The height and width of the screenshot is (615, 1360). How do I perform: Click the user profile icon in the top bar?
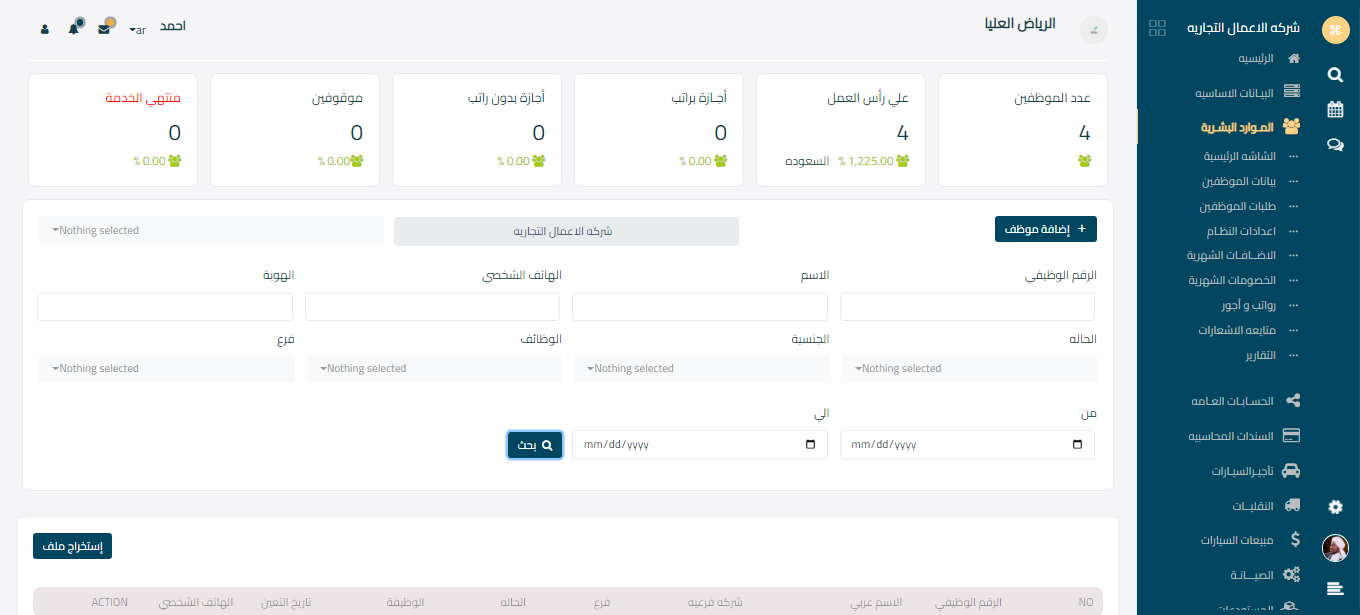point(44,29)
